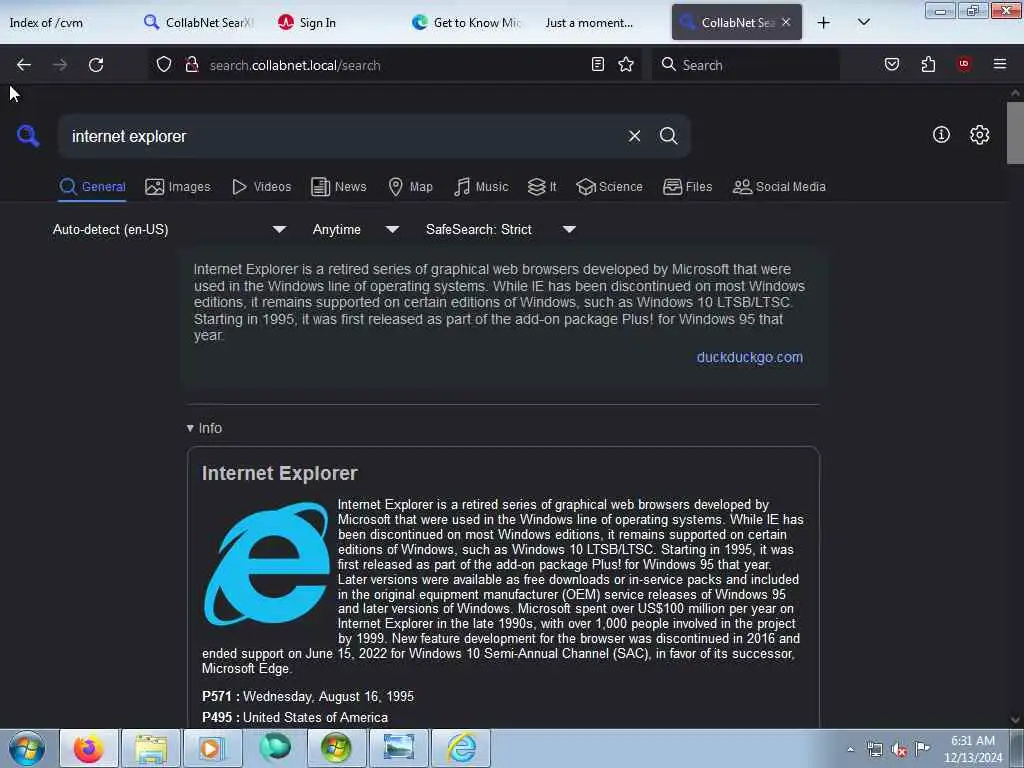Go back to the previous page
The image size is (1024, 768).
24,65
